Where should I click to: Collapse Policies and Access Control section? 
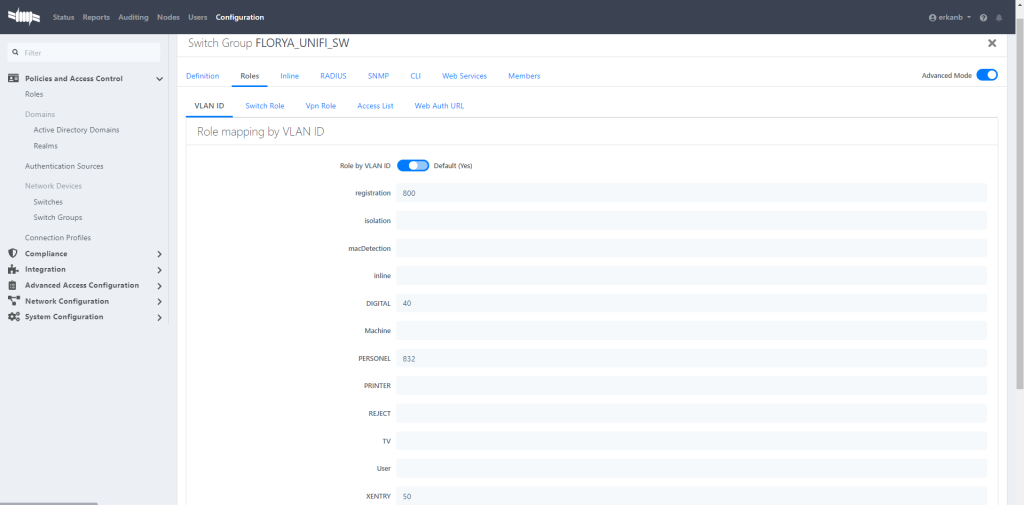coord(160,79)
